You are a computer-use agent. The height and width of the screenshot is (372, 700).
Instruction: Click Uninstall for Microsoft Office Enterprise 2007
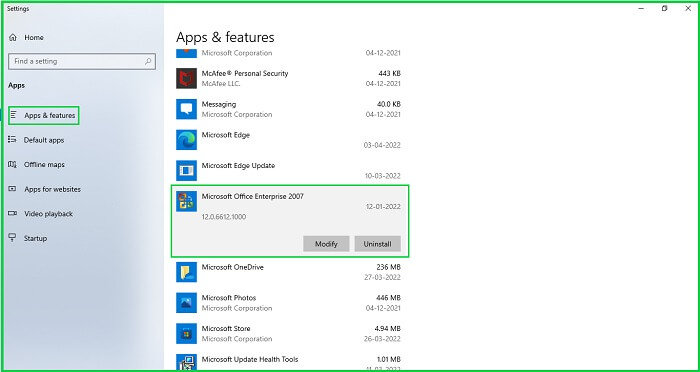(377, 244)
